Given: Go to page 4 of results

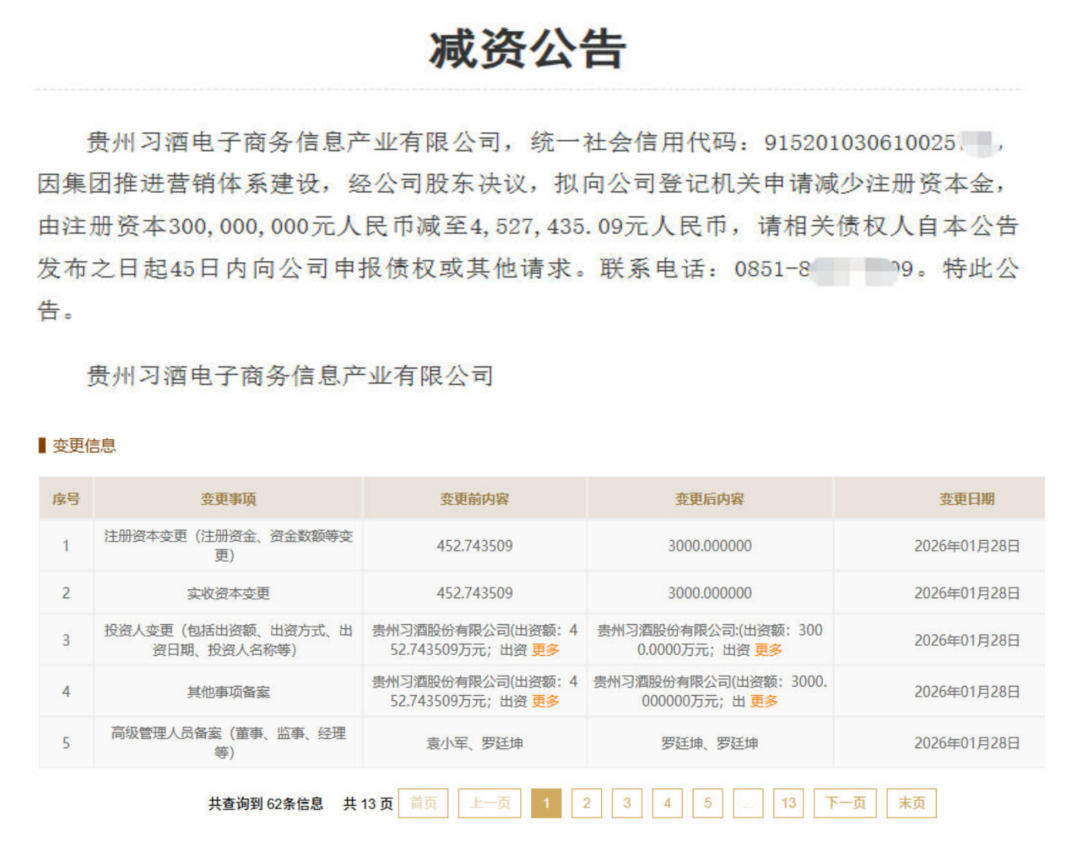Looking at the screenshot, I should pyautogui.click(x=667, y=803).
